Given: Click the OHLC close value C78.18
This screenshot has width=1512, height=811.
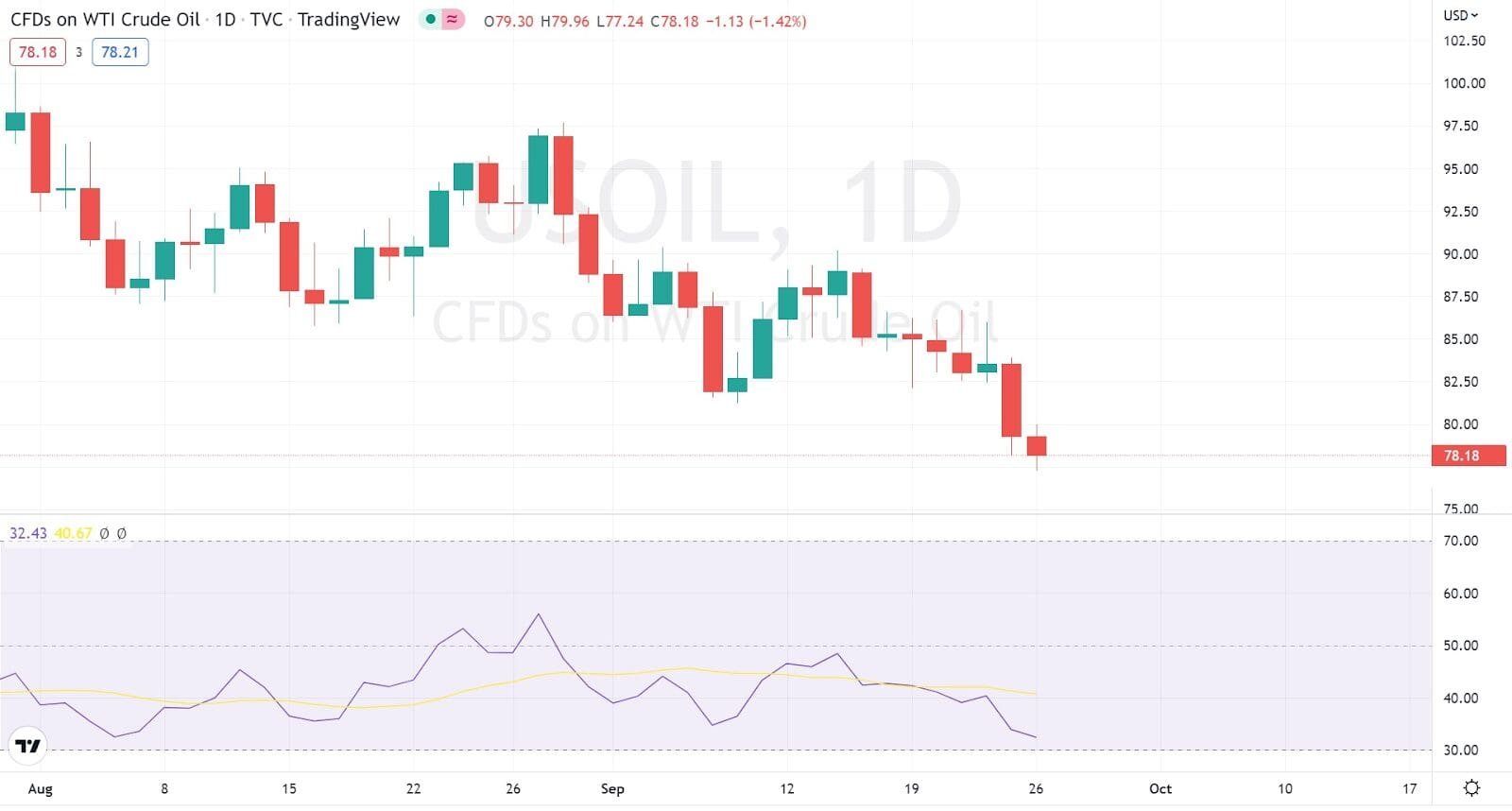Looking at the screenshot, I should [x=675, y=21].
